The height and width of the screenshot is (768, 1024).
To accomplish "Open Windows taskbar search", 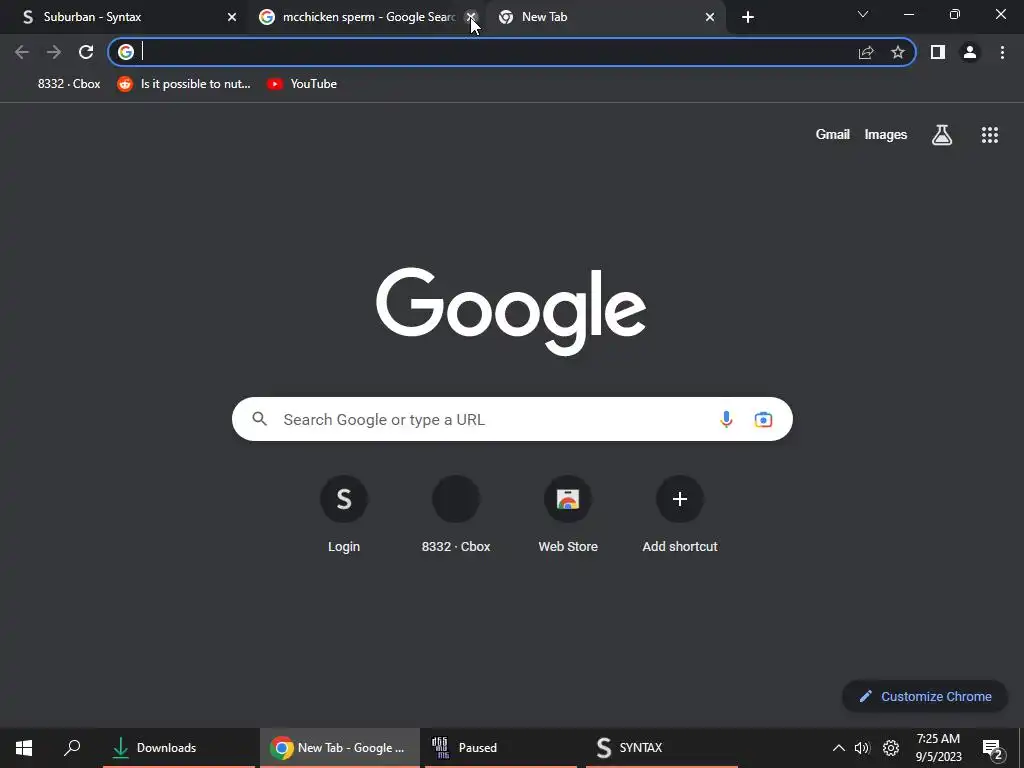I will click(x=72, y=748).
